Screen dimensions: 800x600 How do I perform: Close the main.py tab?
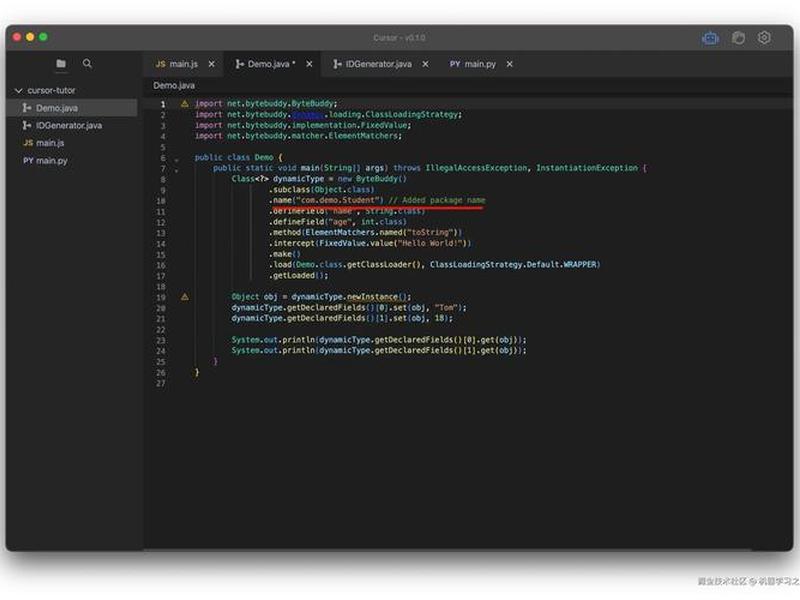tap(509, 64)
